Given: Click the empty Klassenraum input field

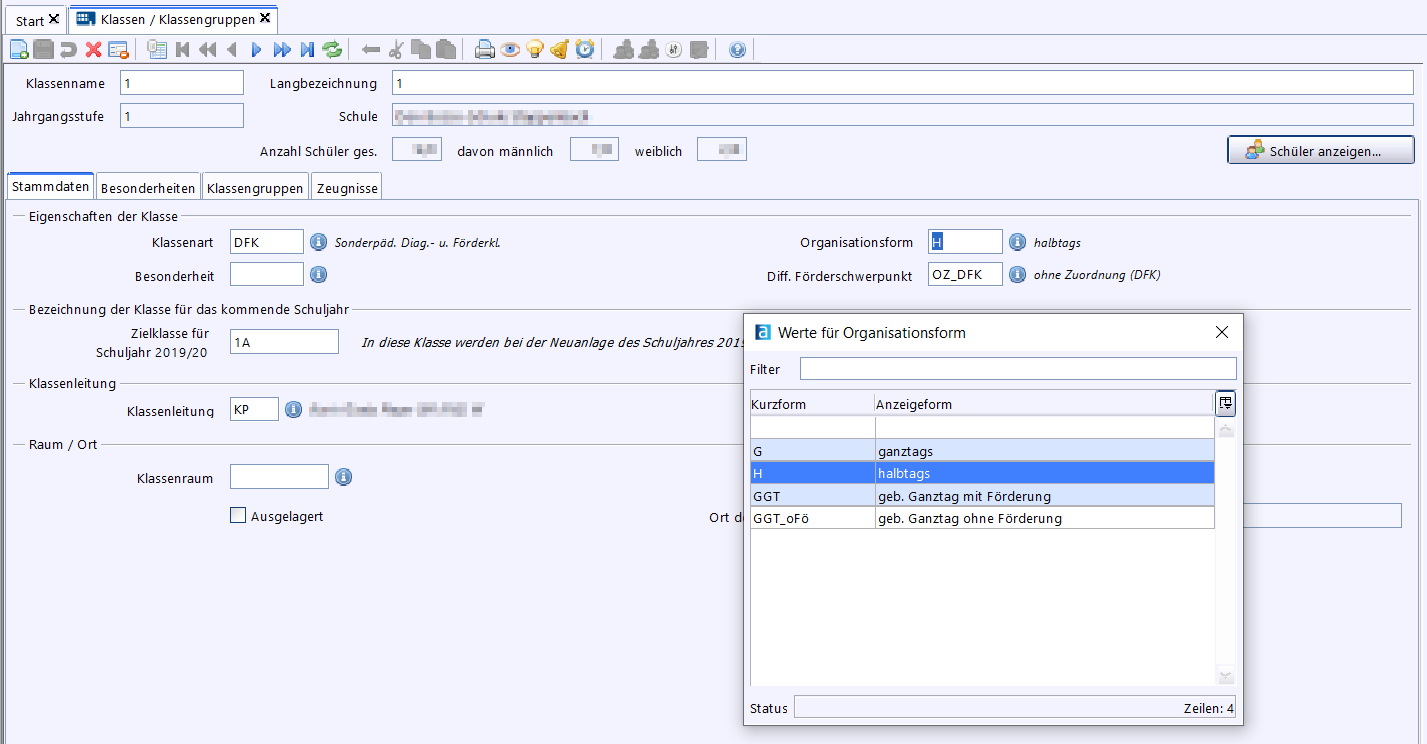Looking at the screenshot, I should pos(279,477).
